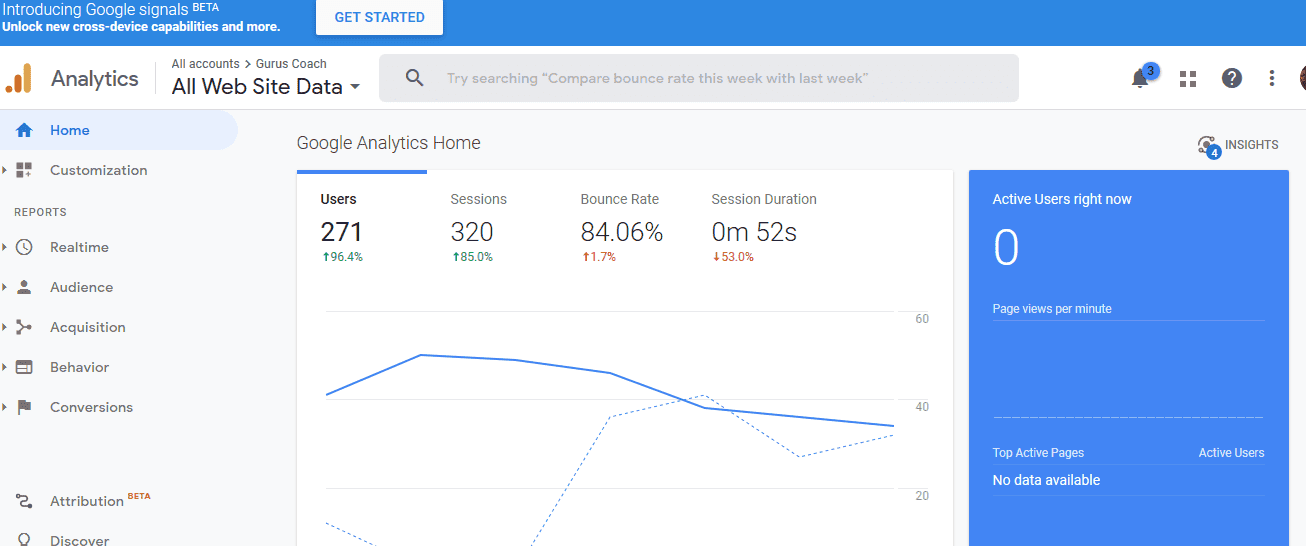The height and width of the screenshot is (546, 1306).
Task: Click the 84.06% bounce rate value
Action: pyautogui.click(x=622, y=232)
